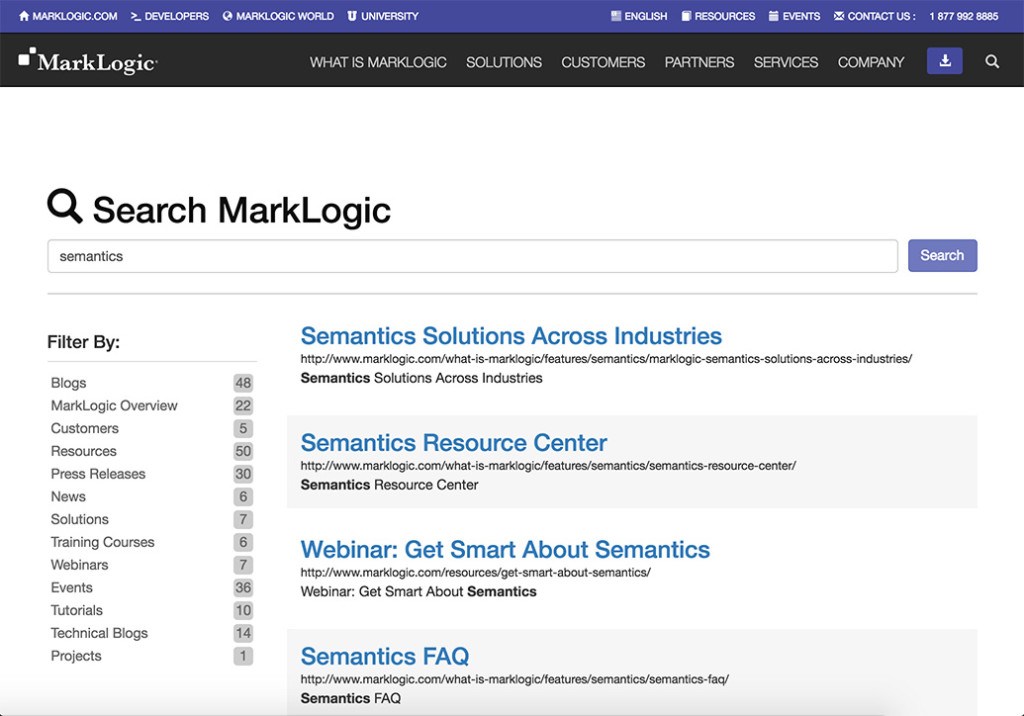Open EVENTS in top bar
Image resolution: width=1024 pixels, height=716 pixels.
tap(794, 16)
